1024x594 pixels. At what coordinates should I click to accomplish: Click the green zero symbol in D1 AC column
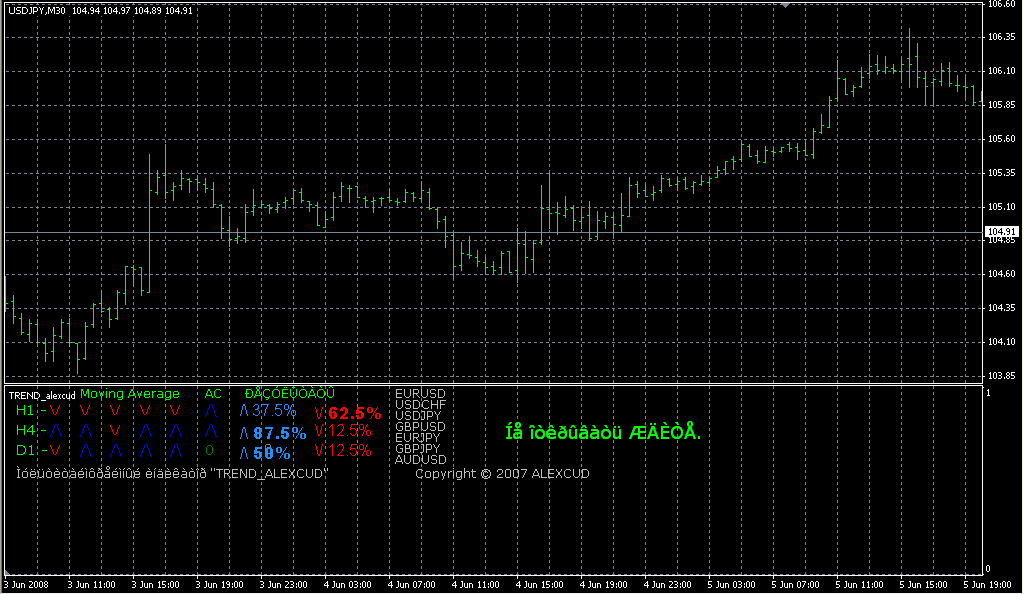210,450
